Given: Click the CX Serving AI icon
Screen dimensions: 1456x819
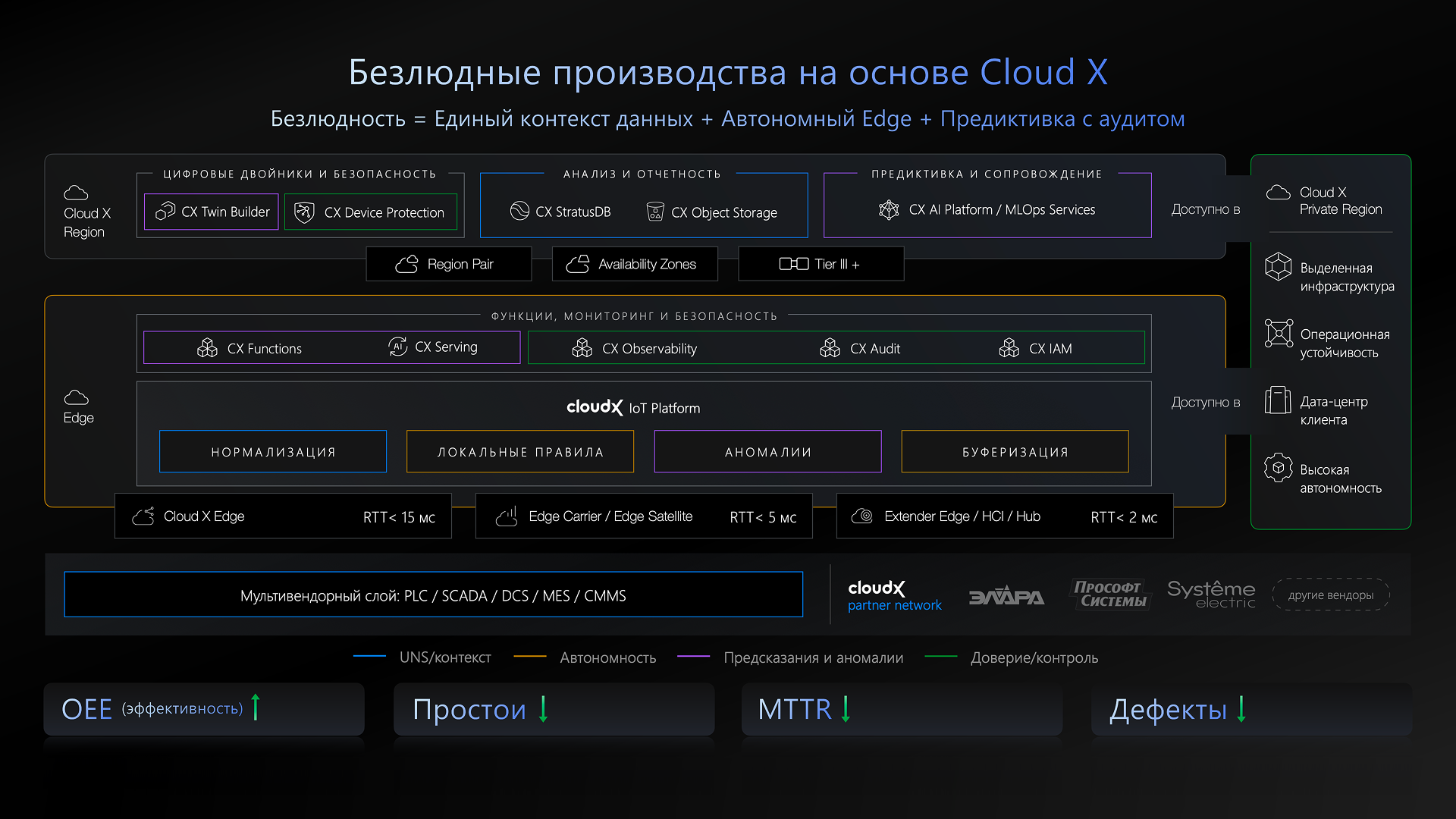Looking at the screenshot, I should (x=398, y=346).
